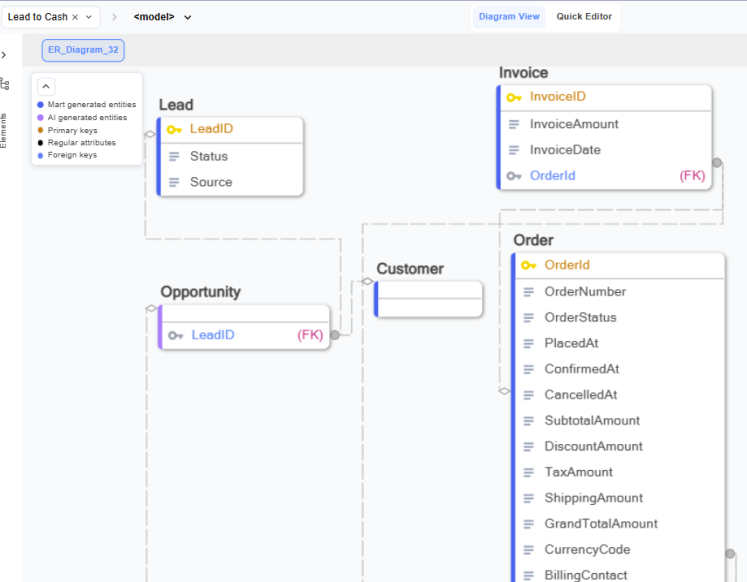
Task: Click Opportunity relationship connector dot
Action: (335, 335)
